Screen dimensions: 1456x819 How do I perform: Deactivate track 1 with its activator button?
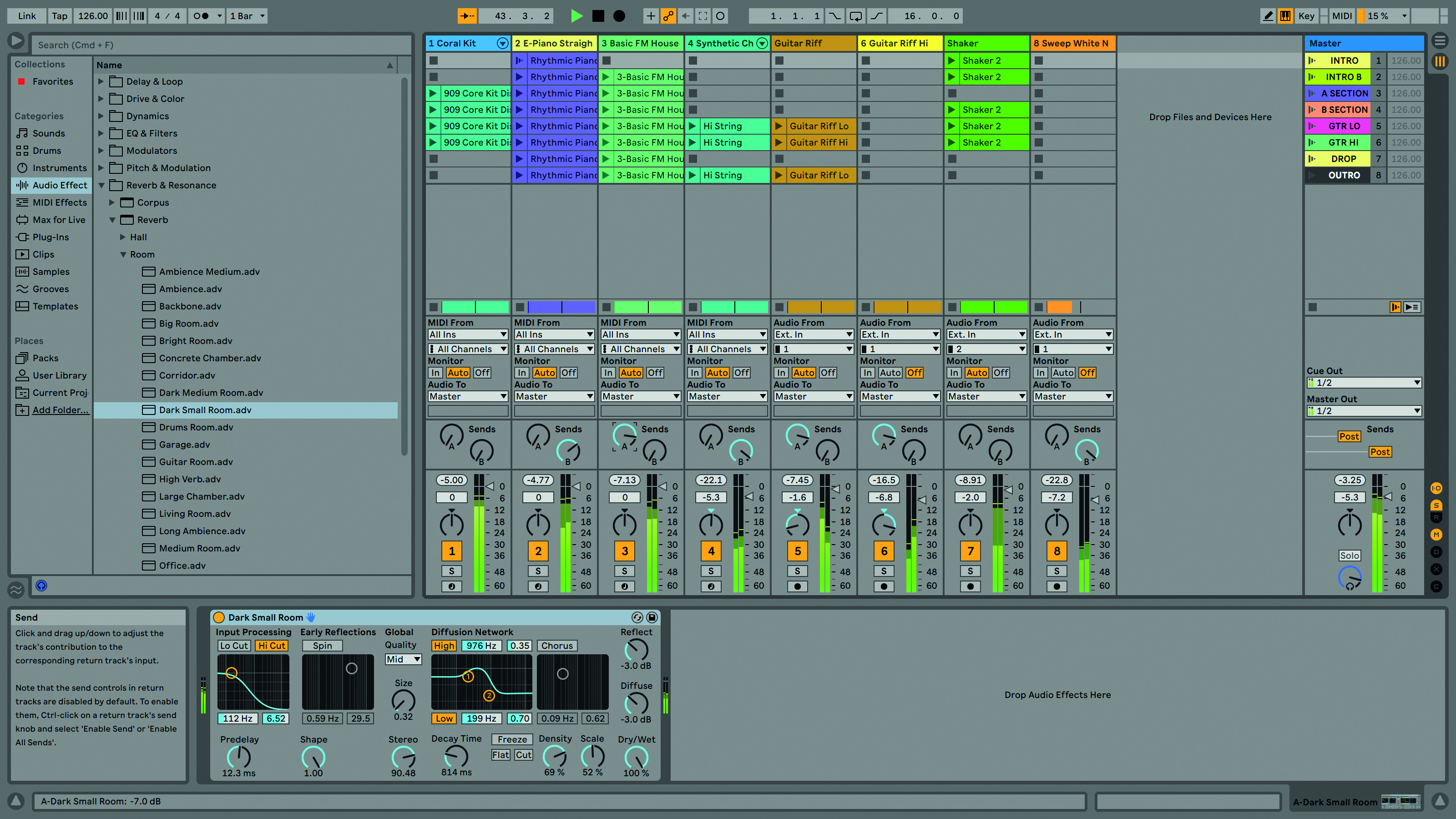tap(452, 551)
